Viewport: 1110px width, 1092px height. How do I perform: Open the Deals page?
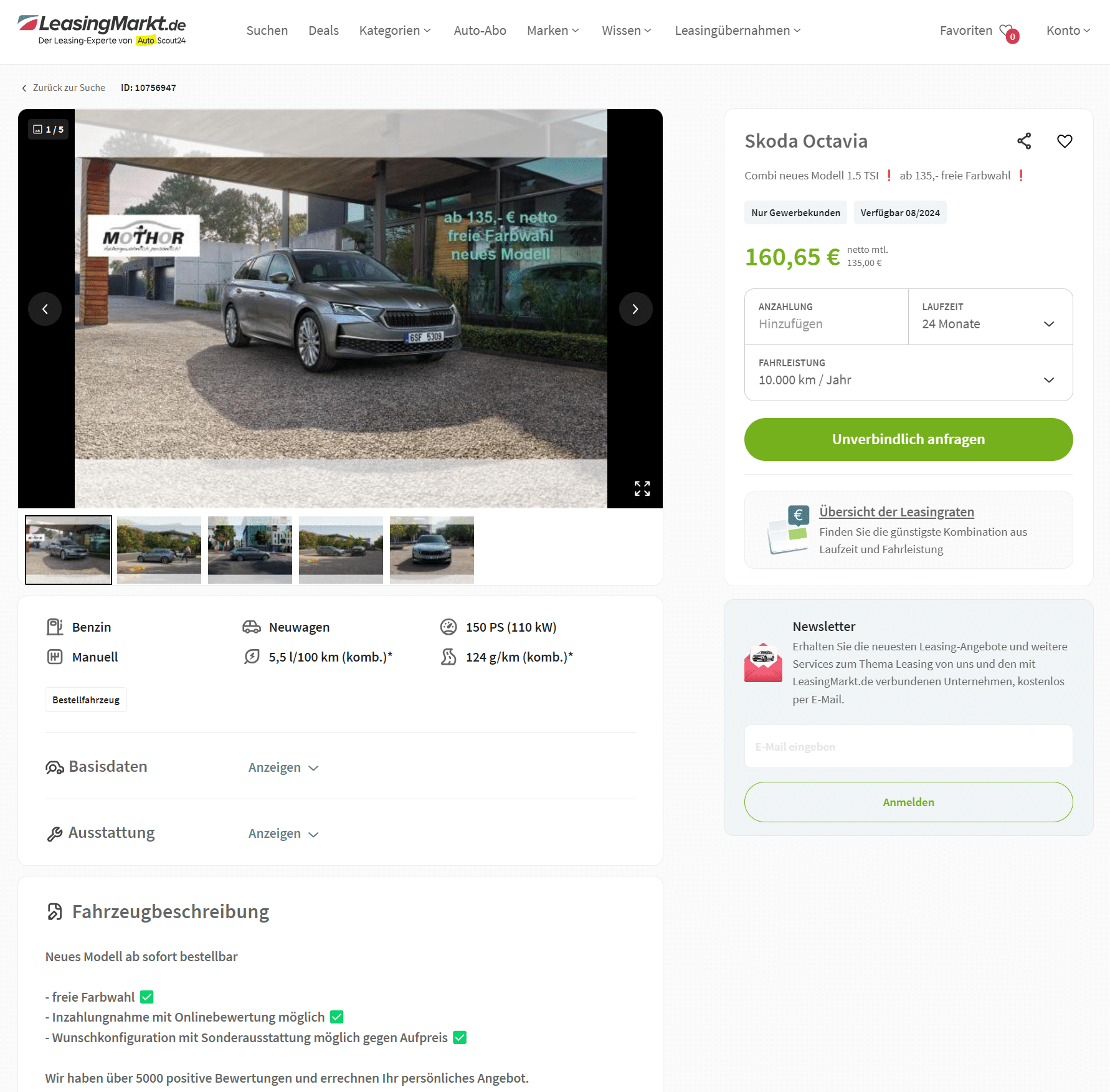323,31
